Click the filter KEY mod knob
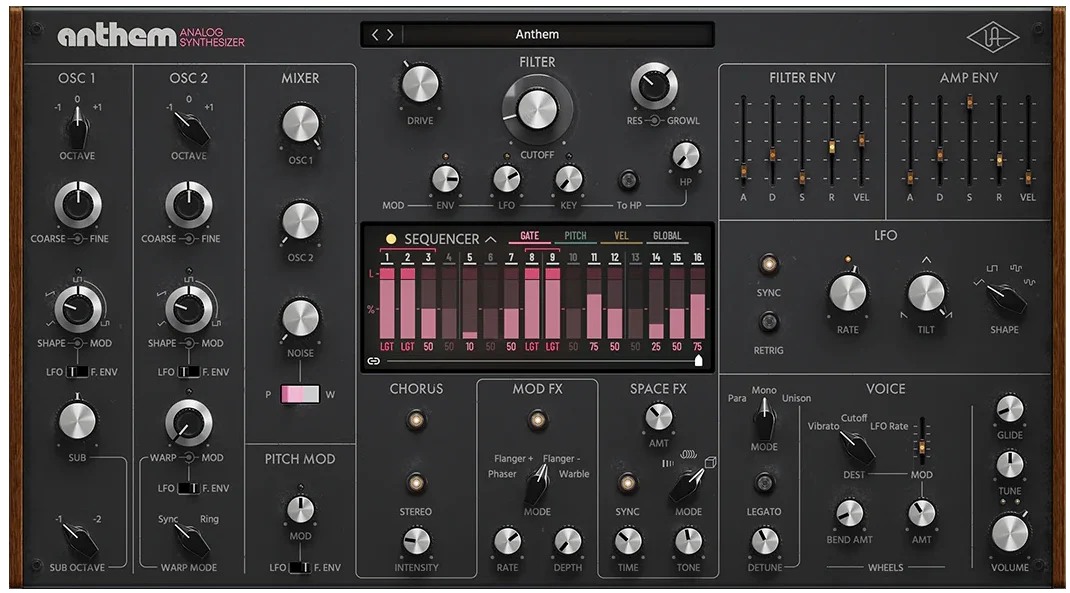1070x593 pixels. coord(568,180)
